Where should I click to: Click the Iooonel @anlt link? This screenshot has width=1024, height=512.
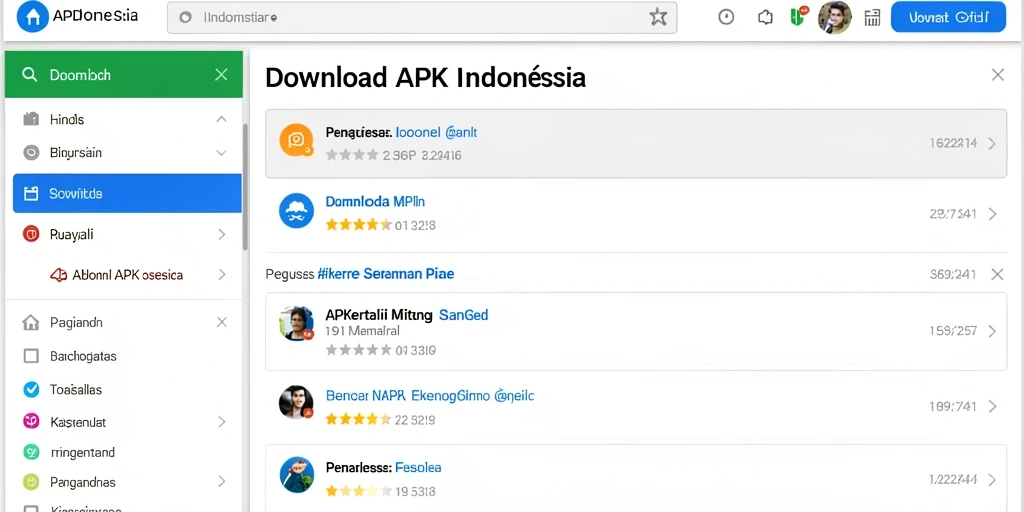(436, 132)
